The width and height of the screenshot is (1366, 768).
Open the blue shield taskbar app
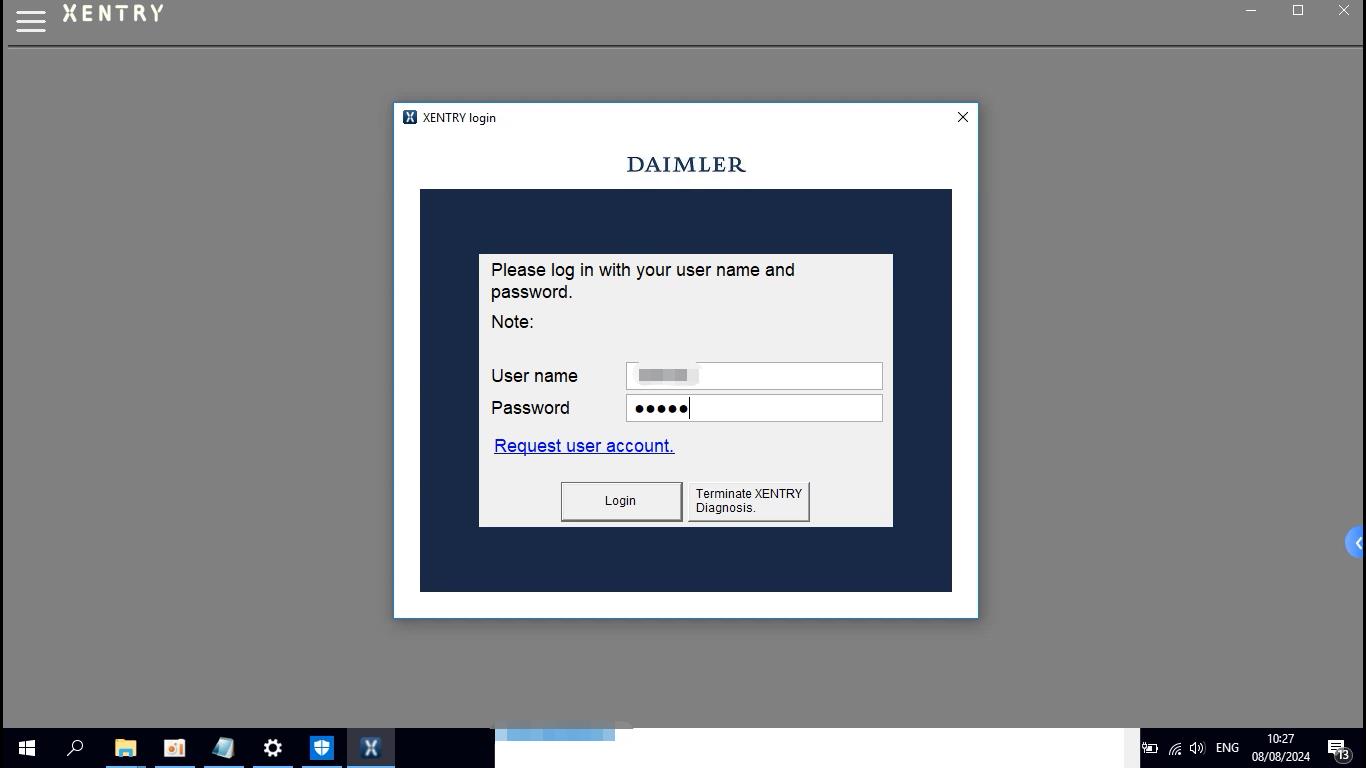pyautogui.click(x=321, y=748)
